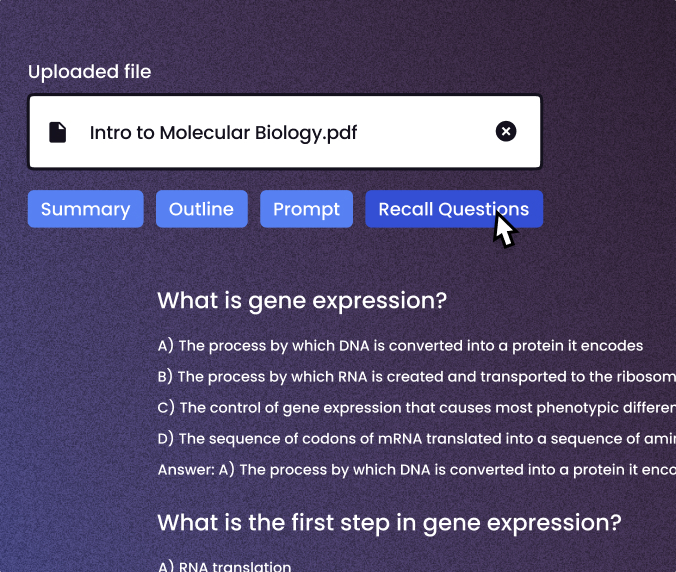Click the Intro to Molecular Biology.pdf filename
Image resolution: width=676 pixels, height=572 pixels.
pyautogui.click(x=223, y=132)
